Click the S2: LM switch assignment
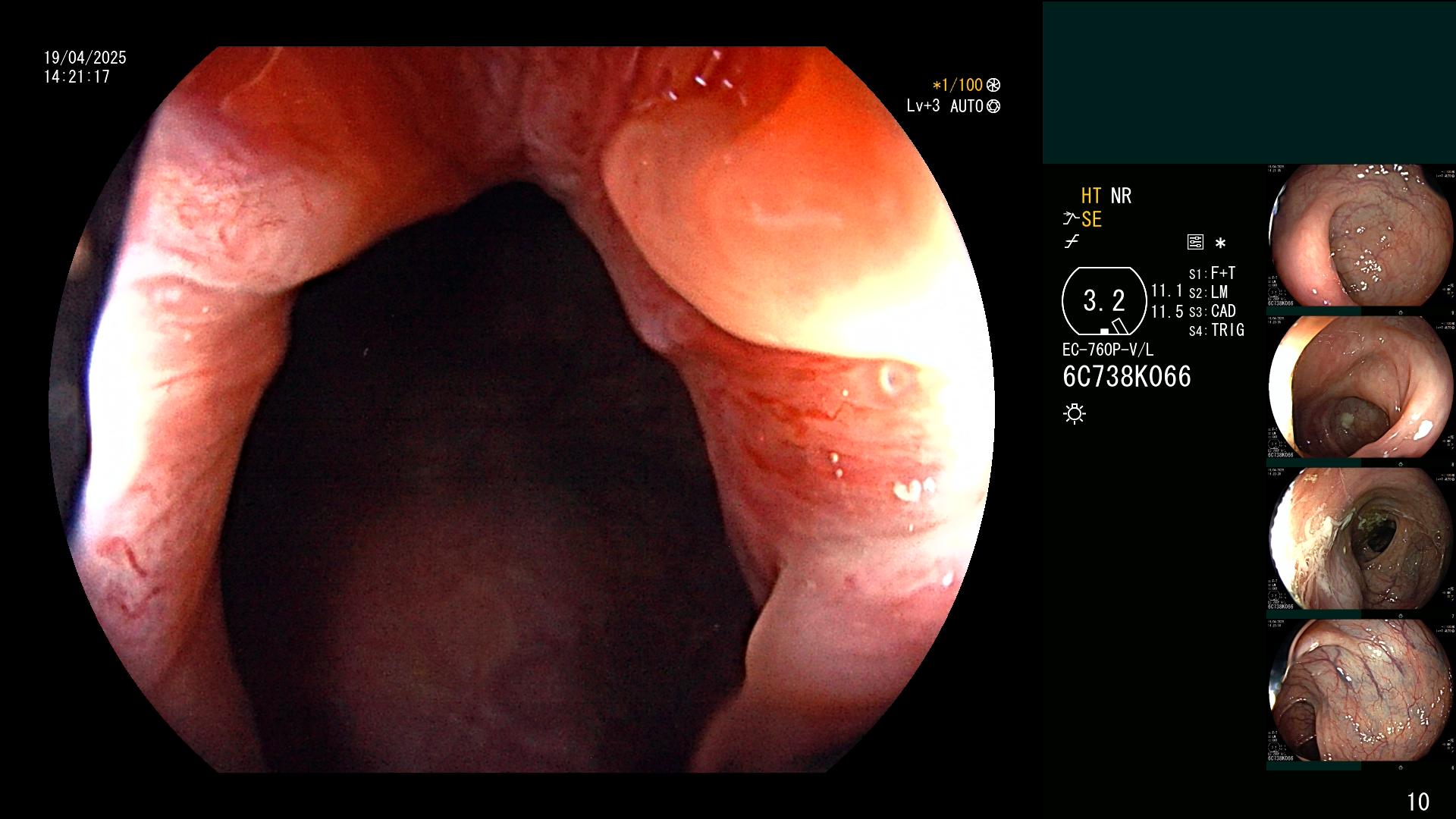The image size is (1456, 819). coord(1208,293)
